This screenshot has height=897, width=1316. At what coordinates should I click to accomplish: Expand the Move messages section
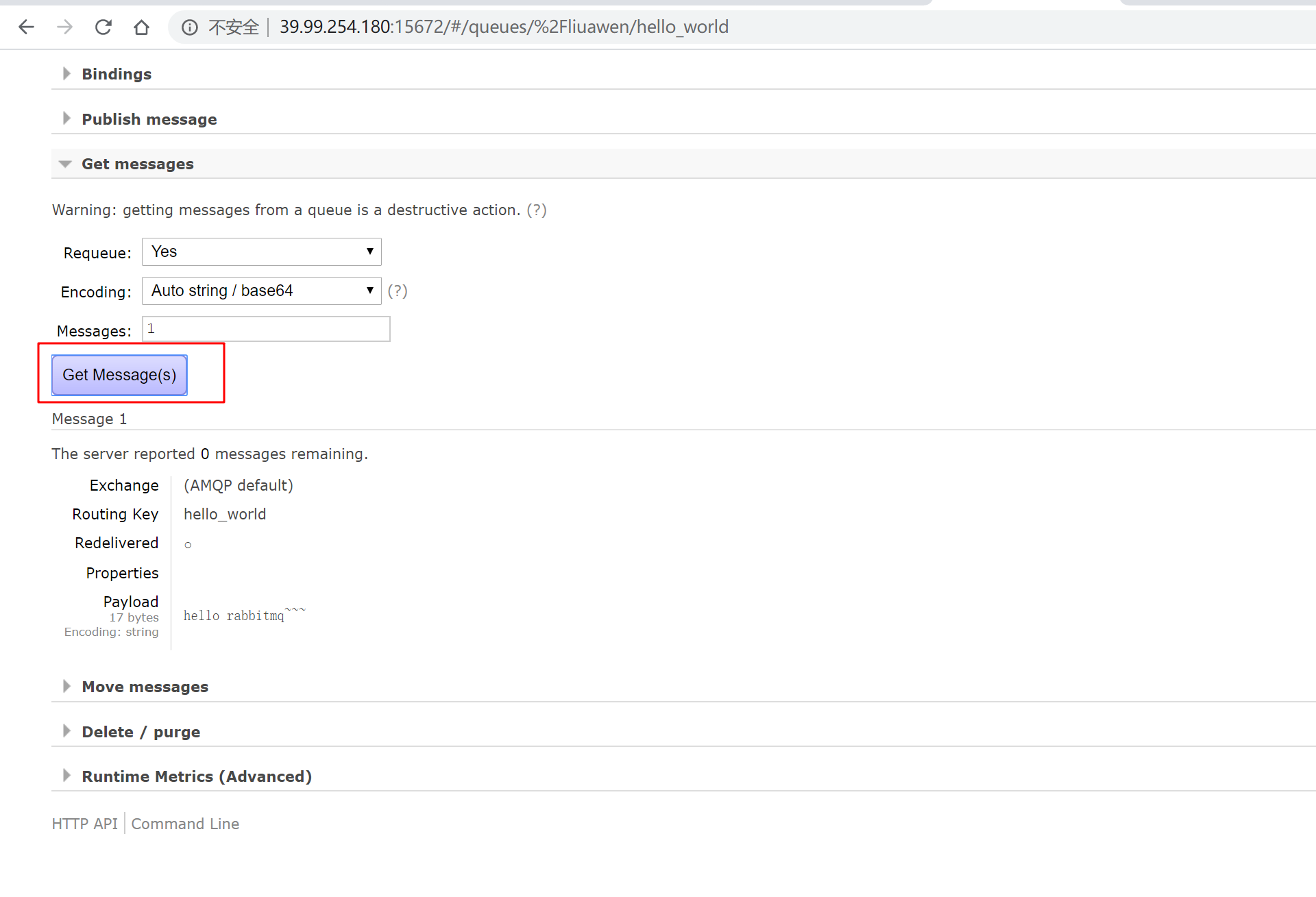click(x=145, y=687)
